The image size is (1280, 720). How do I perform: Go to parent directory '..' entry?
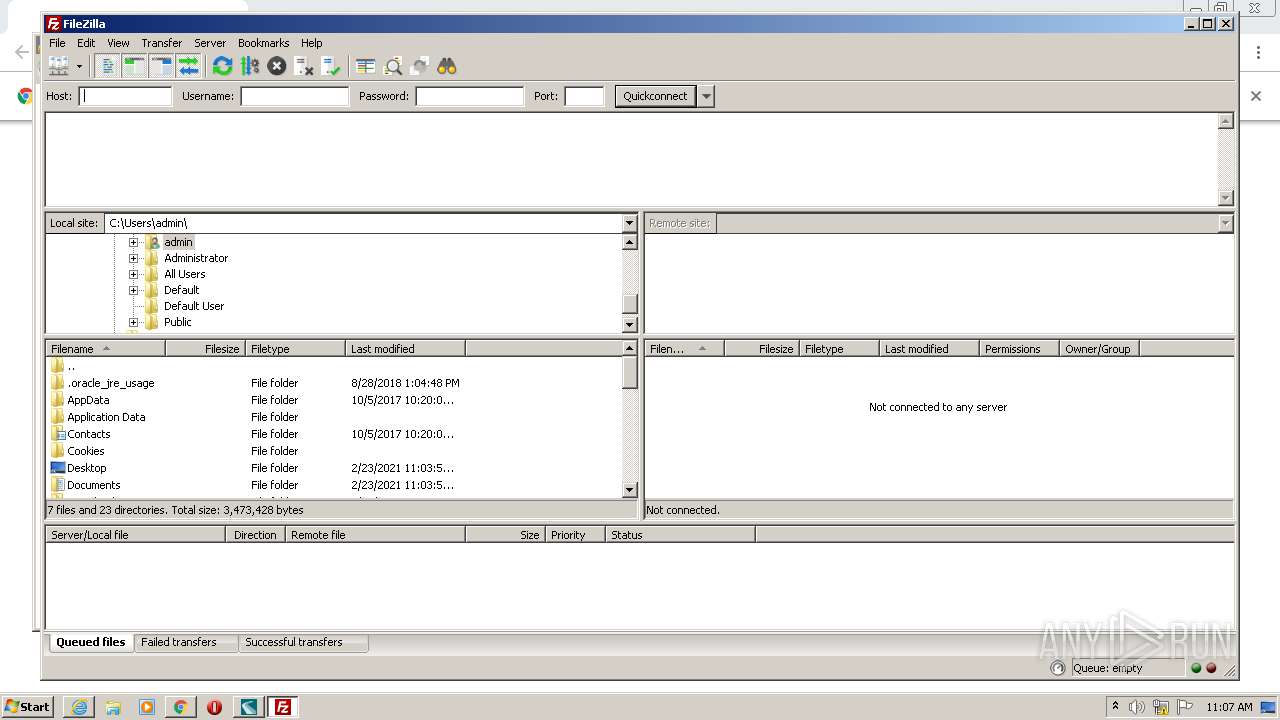click(334, 366)
